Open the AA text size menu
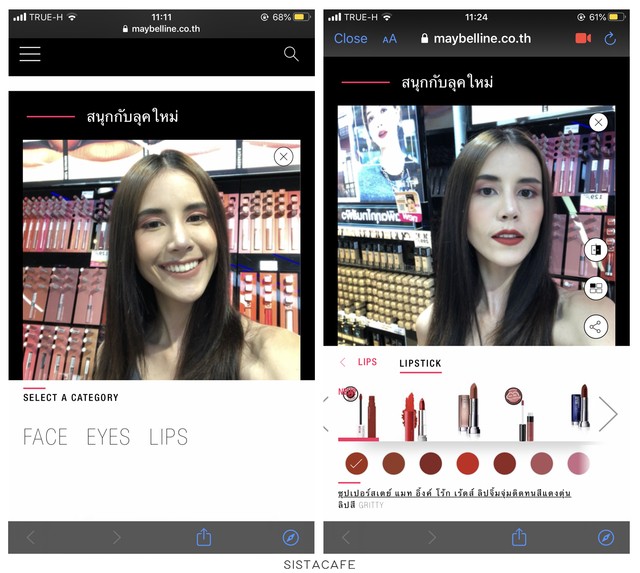This screenshot has height=573, width=640. [389, 39]
